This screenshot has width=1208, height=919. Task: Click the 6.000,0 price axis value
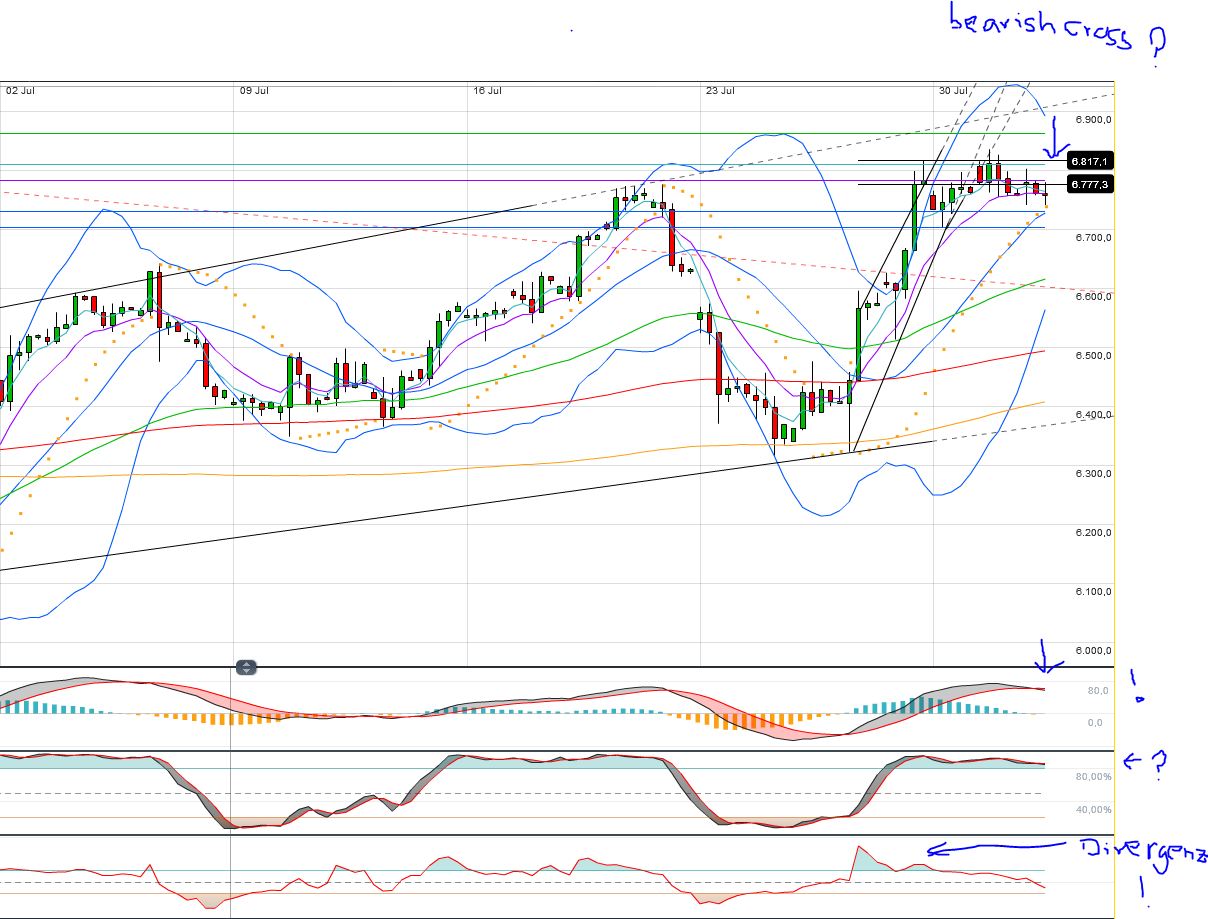tap(1092, 651)
